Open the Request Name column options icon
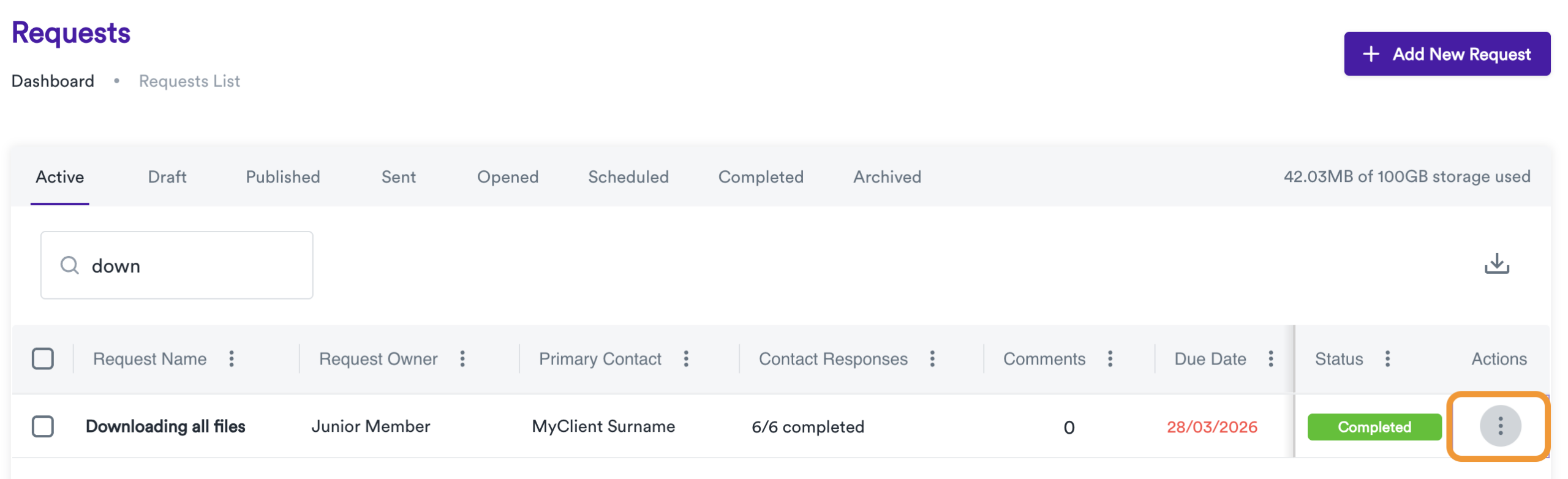Screen dimensions: 1568x479 232,359
